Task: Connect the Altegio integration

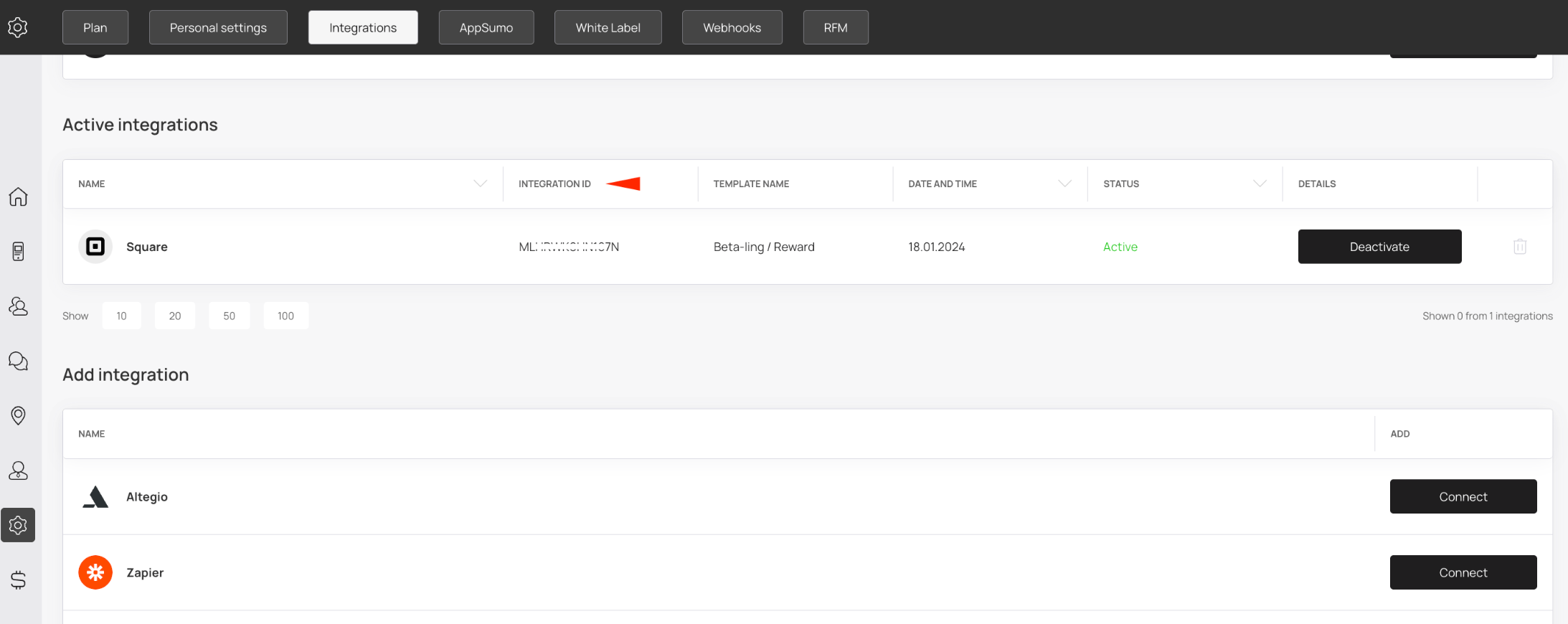Action: [1463, 496]
